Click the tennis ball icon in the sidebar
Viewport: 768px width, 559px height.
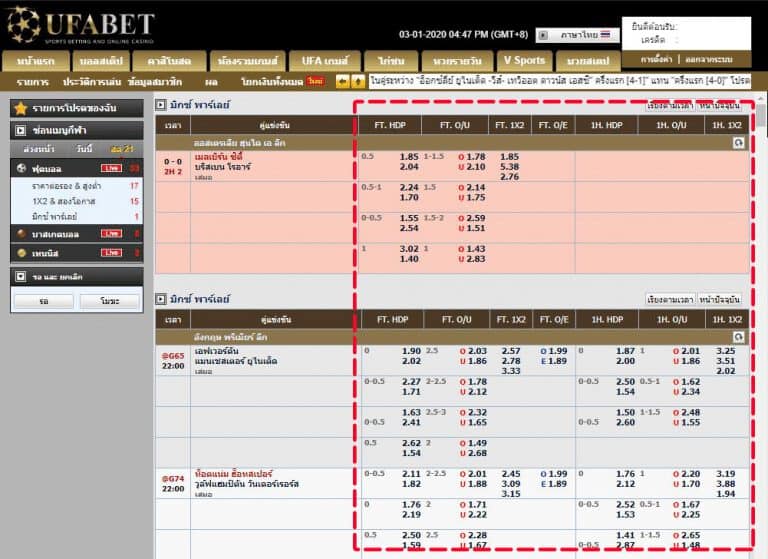point(21,253)
